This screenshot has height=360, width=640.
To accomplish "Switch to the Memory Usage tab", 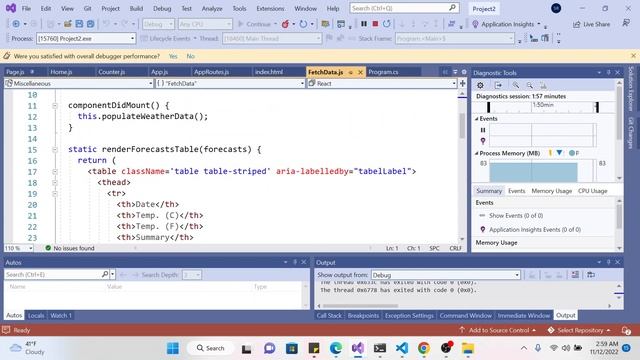I will click(x=551, y=191).
